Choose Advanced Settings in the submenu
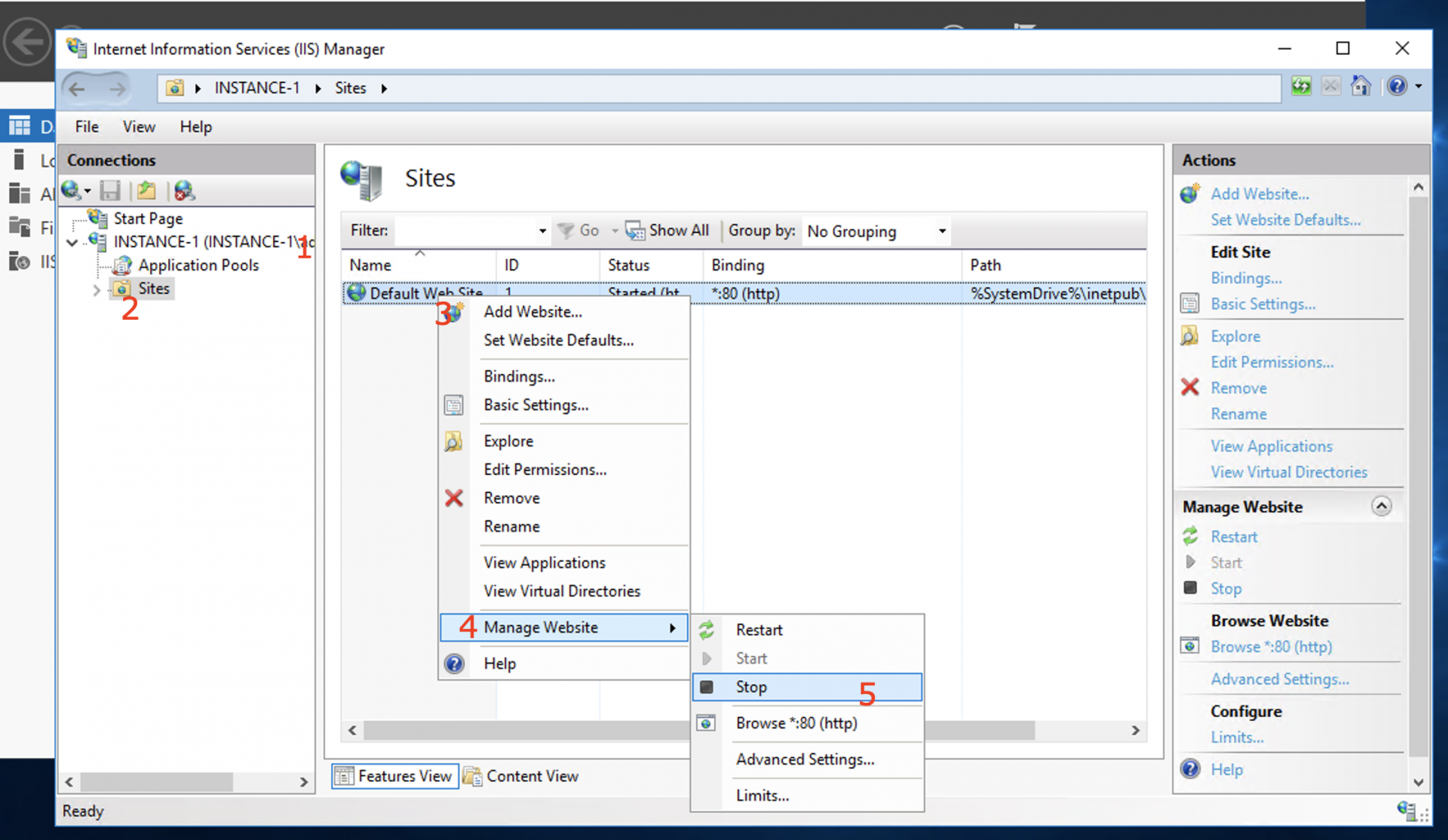This screenshot has width=1448, height=840. 805,759
